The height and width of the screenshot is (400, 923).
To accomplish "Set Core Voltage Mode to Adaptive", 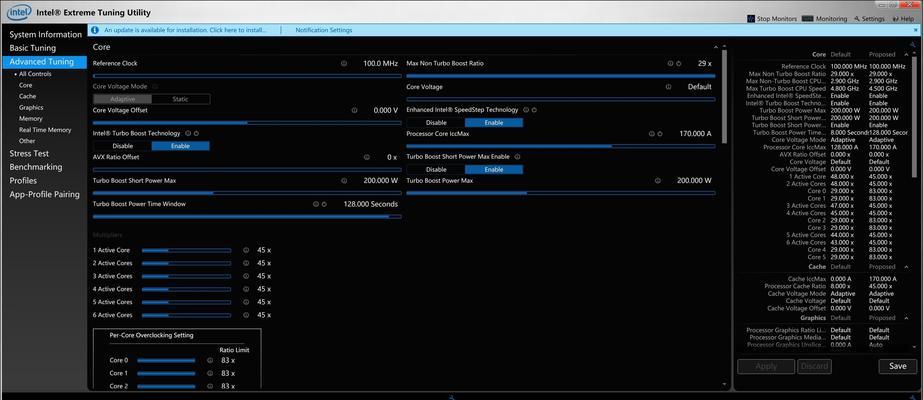I will tap(122, 99).
